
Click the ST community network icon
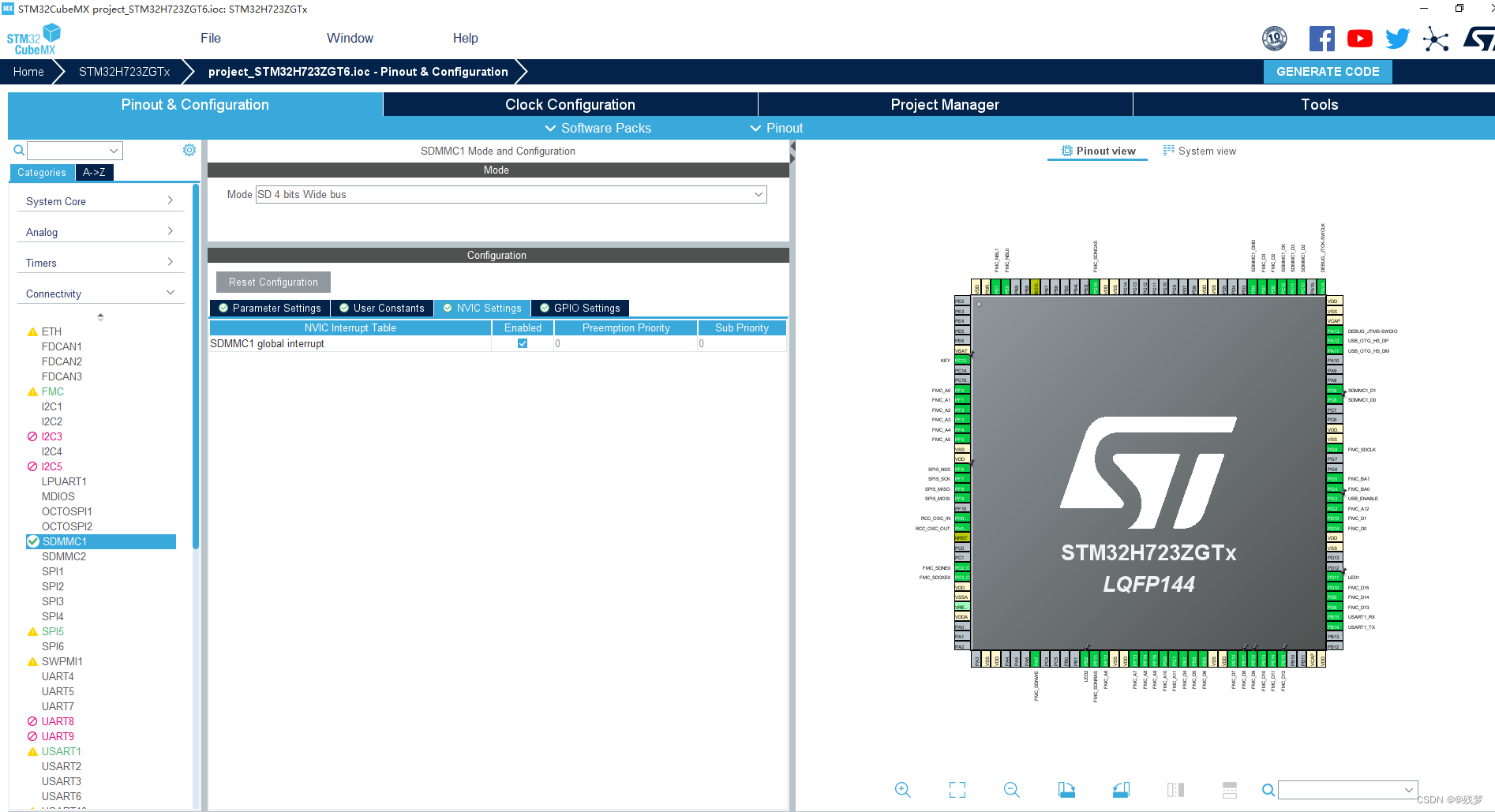pos(1436,39)
